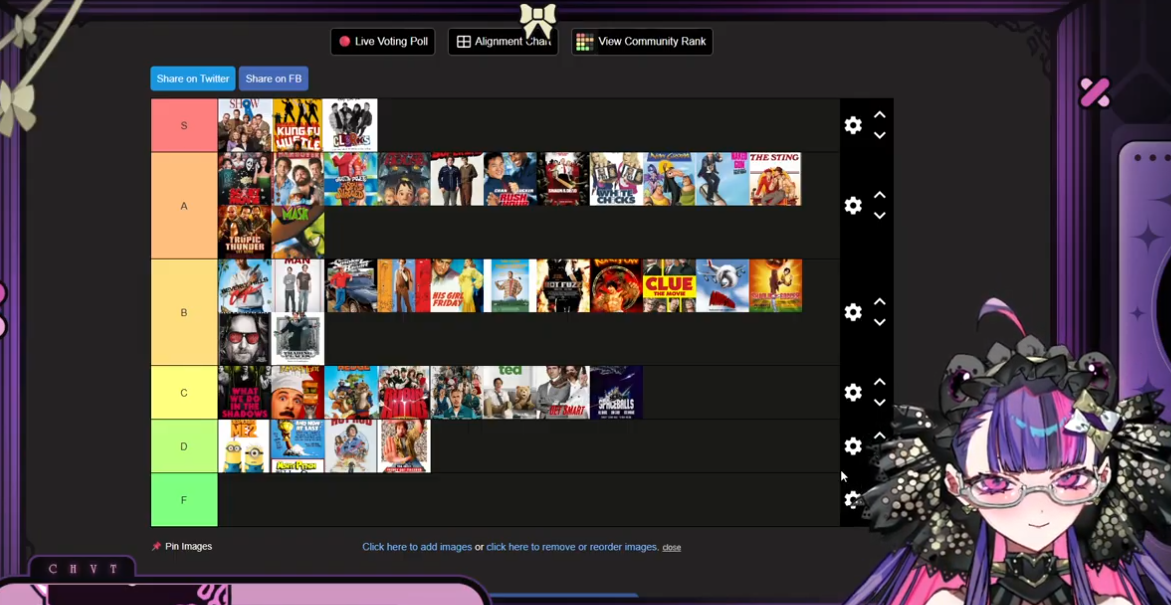
Task: Pick the Get Smart poster
Action: 563,392
